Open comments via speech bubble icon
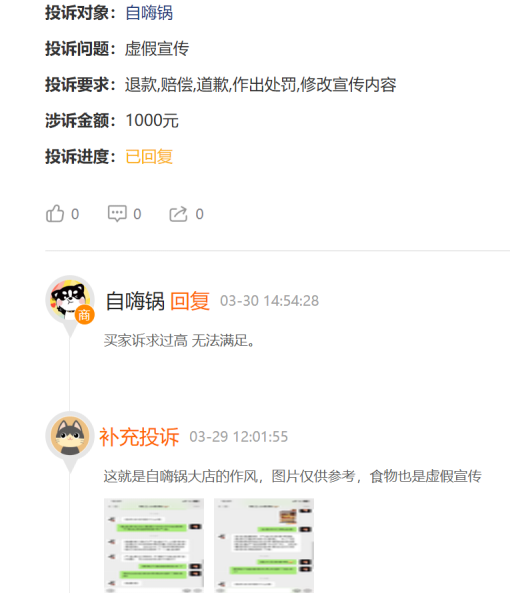Screen dimensions: 510x594 pyautogui.click(x=117, y=214)
